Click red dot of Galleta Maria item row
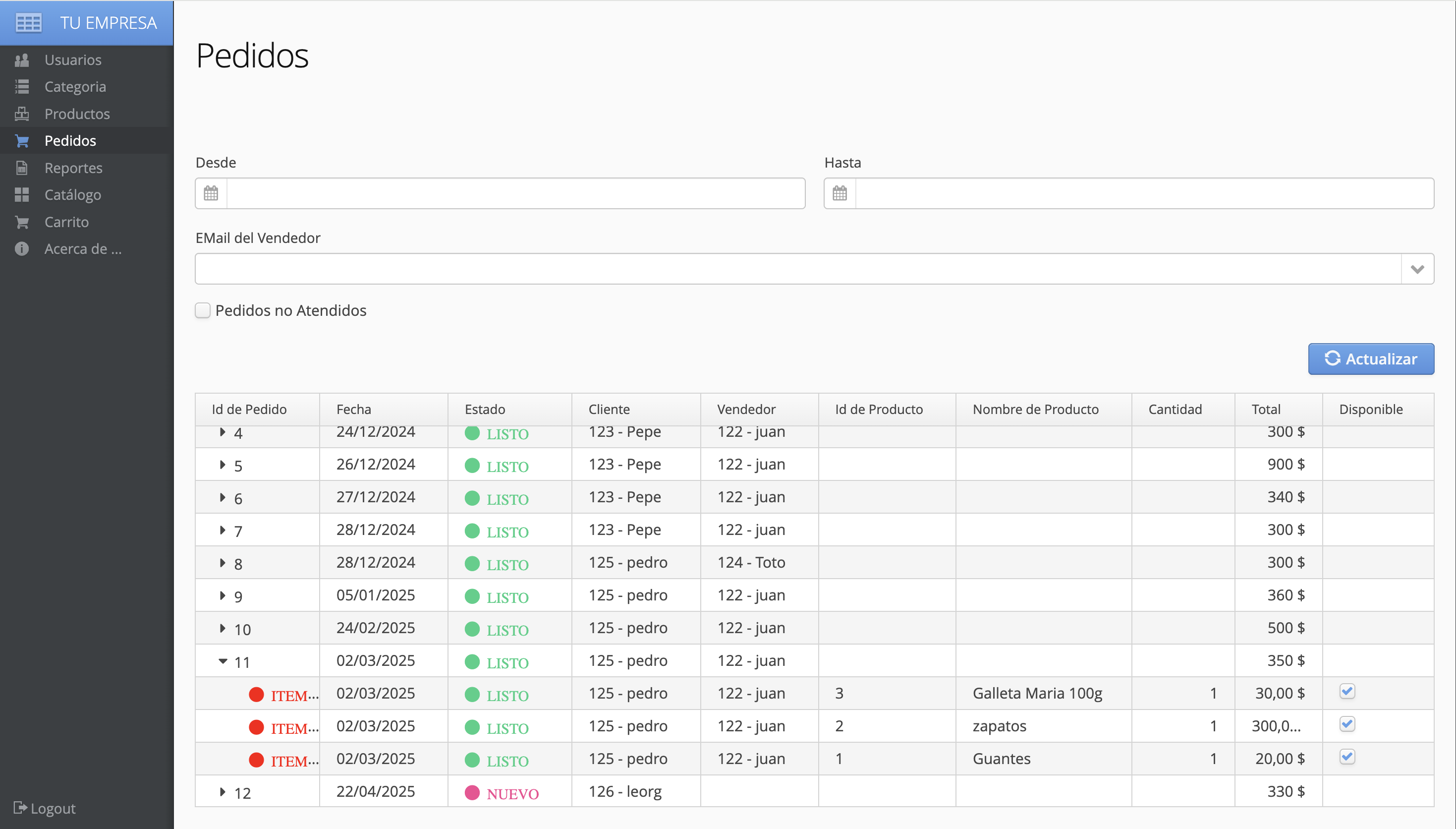1456x829 pixels. 257,695
